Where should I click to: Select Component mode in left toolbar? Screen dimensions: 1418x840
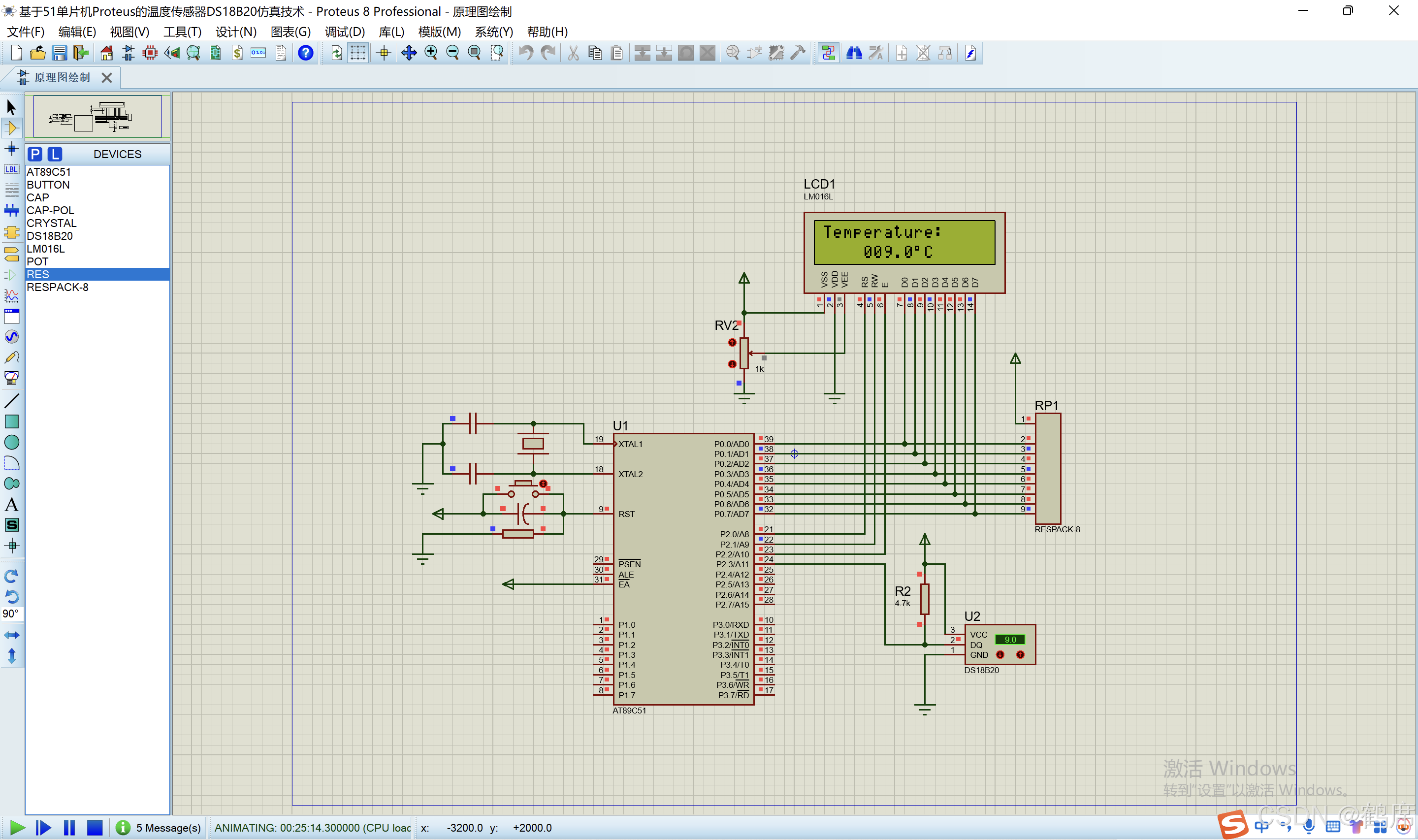click(x=11, y=128)
